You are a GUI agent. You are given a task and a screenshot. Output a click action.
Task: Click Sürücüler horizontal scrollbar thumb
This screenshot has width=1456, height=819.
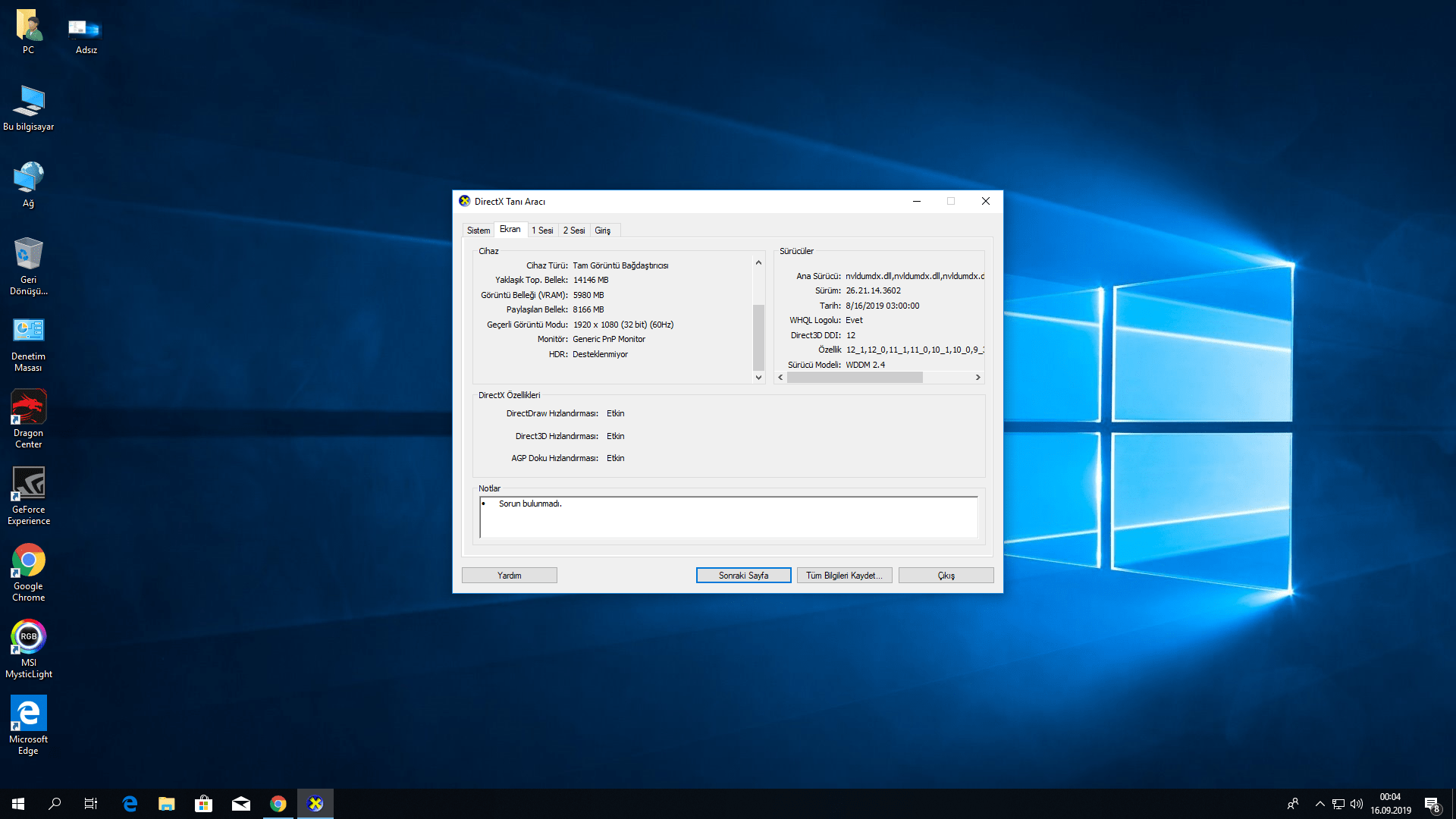pyautogui.click(x=855, y=378)
